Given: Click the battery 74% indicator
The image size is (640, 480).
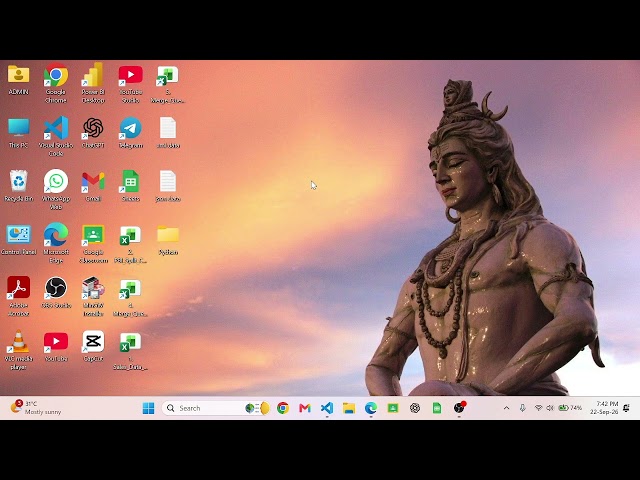Looking at the screenshot, I should pyautogui.click(x=570, y=408).
